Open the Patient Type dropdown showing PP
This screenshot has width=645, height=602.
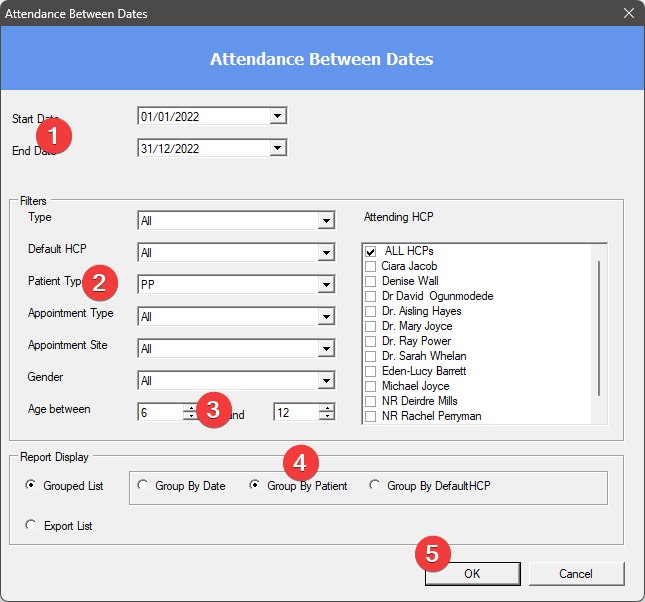(x=325, y=285)
